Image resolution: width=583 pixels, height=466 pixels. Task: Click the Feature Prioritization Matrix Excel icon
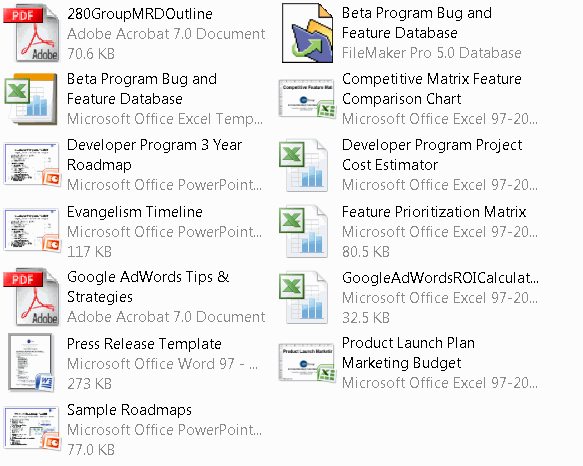coord(304,231)
